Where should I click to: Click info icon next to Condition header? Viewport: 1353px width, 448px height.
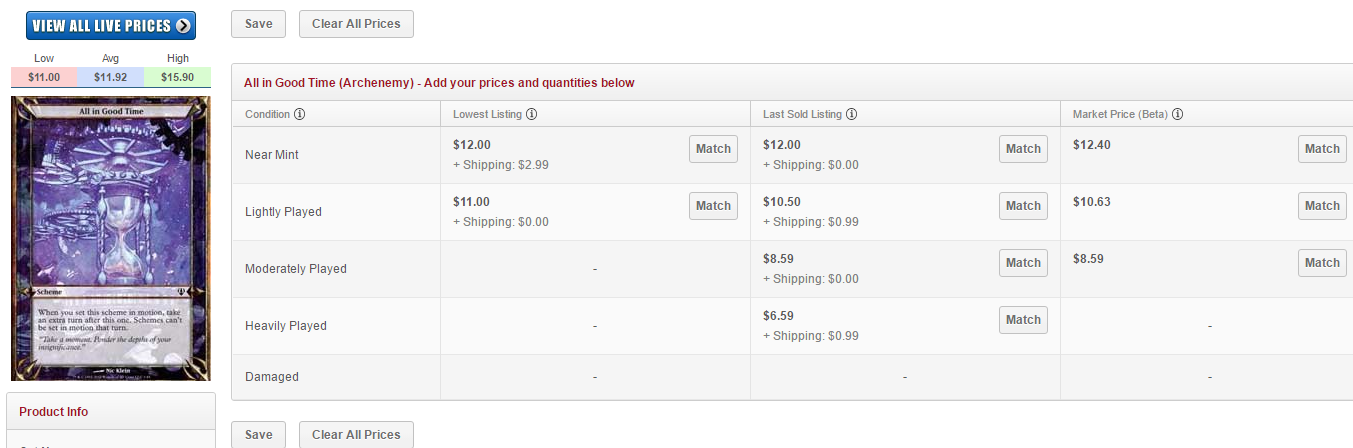(300, 114)
